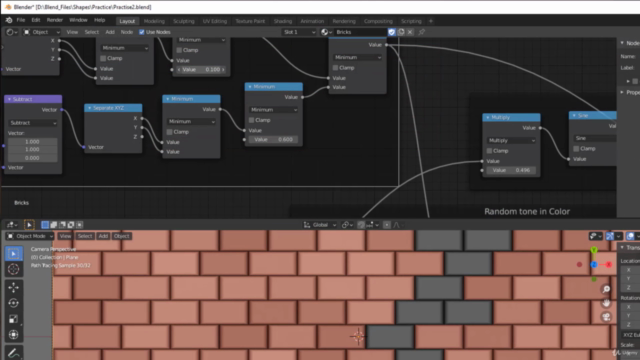
Task: Open the transform pivot point icon menu
Action: [x=347, y=225]
